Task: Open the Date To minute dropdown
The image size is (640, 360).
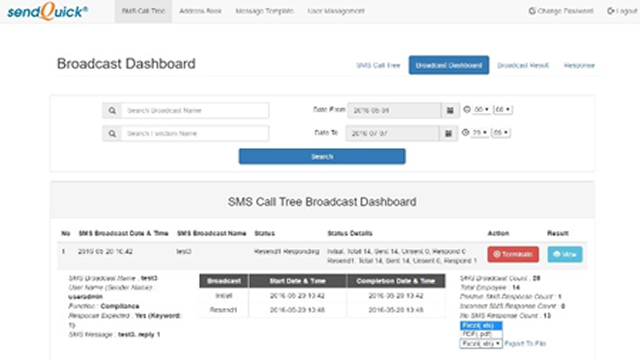Action: point(501,132)
